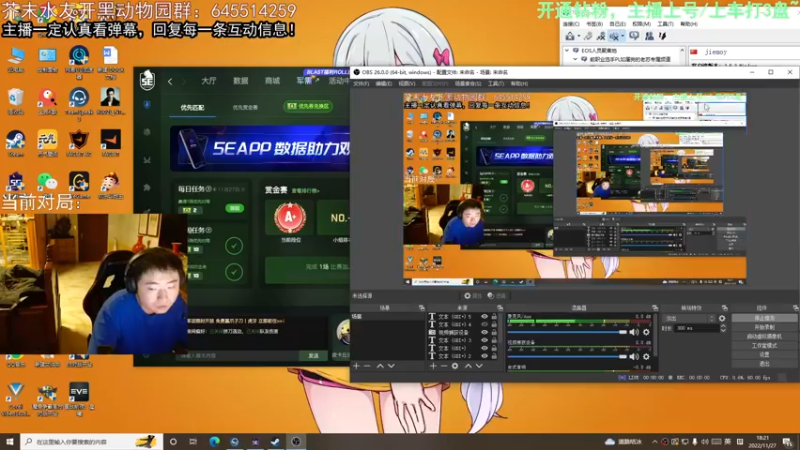Screen dimensions: 800x450
Task: Switch to 商城 tab in 5E client
Action: point(272,81)
